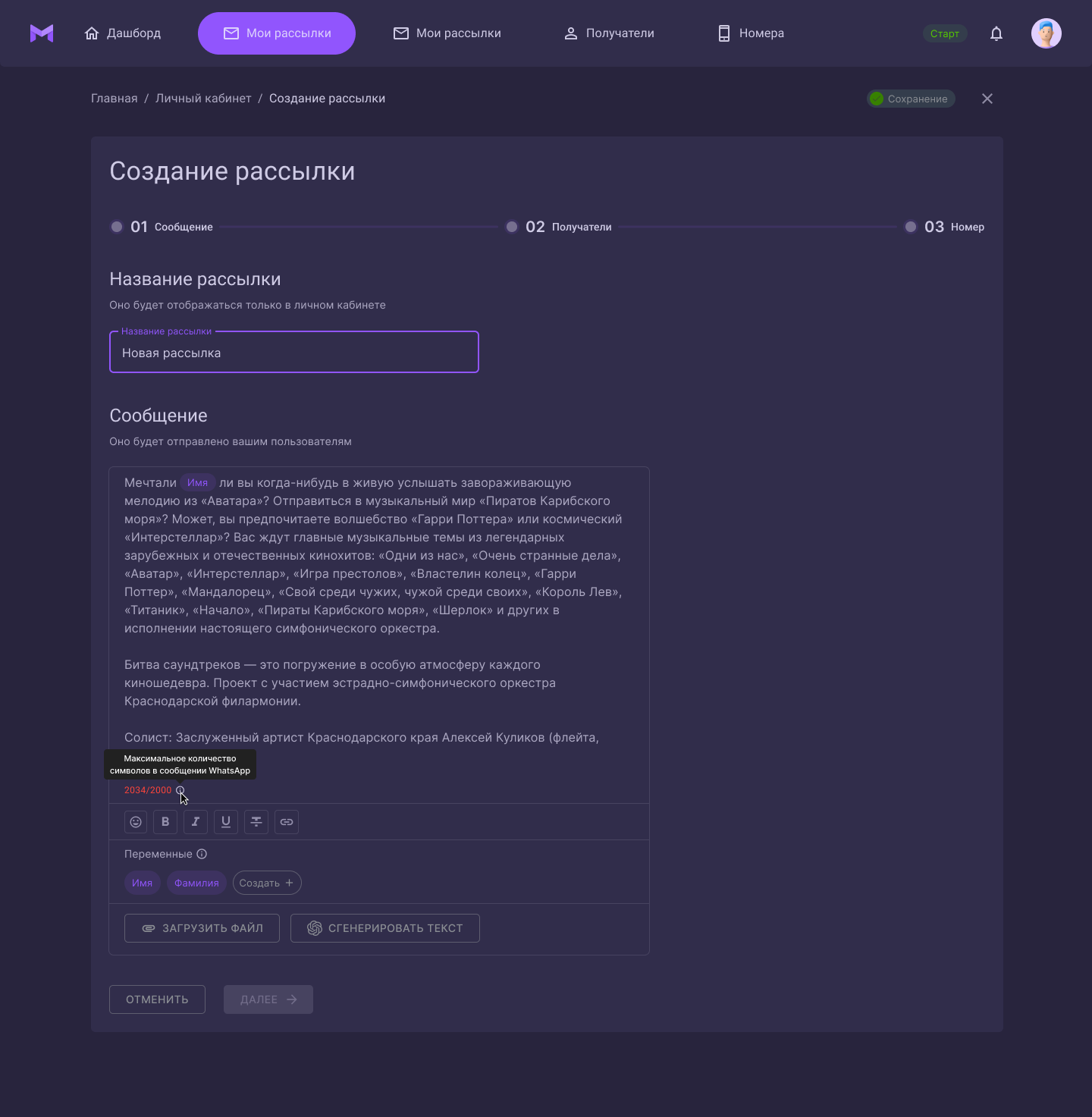Click the Личный кабинет breadcrumb link
Image resolution: width=1092 pixels, height=1117 pixels.
pos(203,99)
